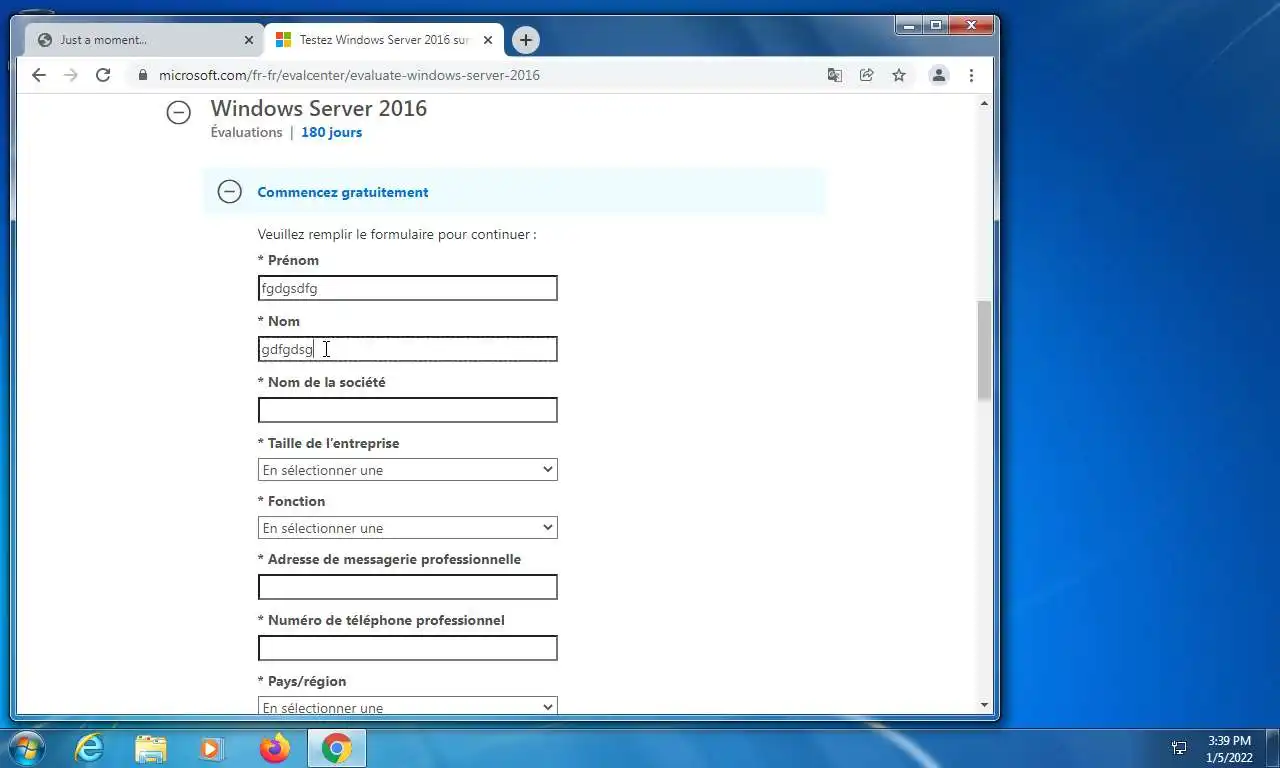Click the 'Windows Server 2016' heading
This screenshot has height=768, width=1280.
click(x=318, y=108)
